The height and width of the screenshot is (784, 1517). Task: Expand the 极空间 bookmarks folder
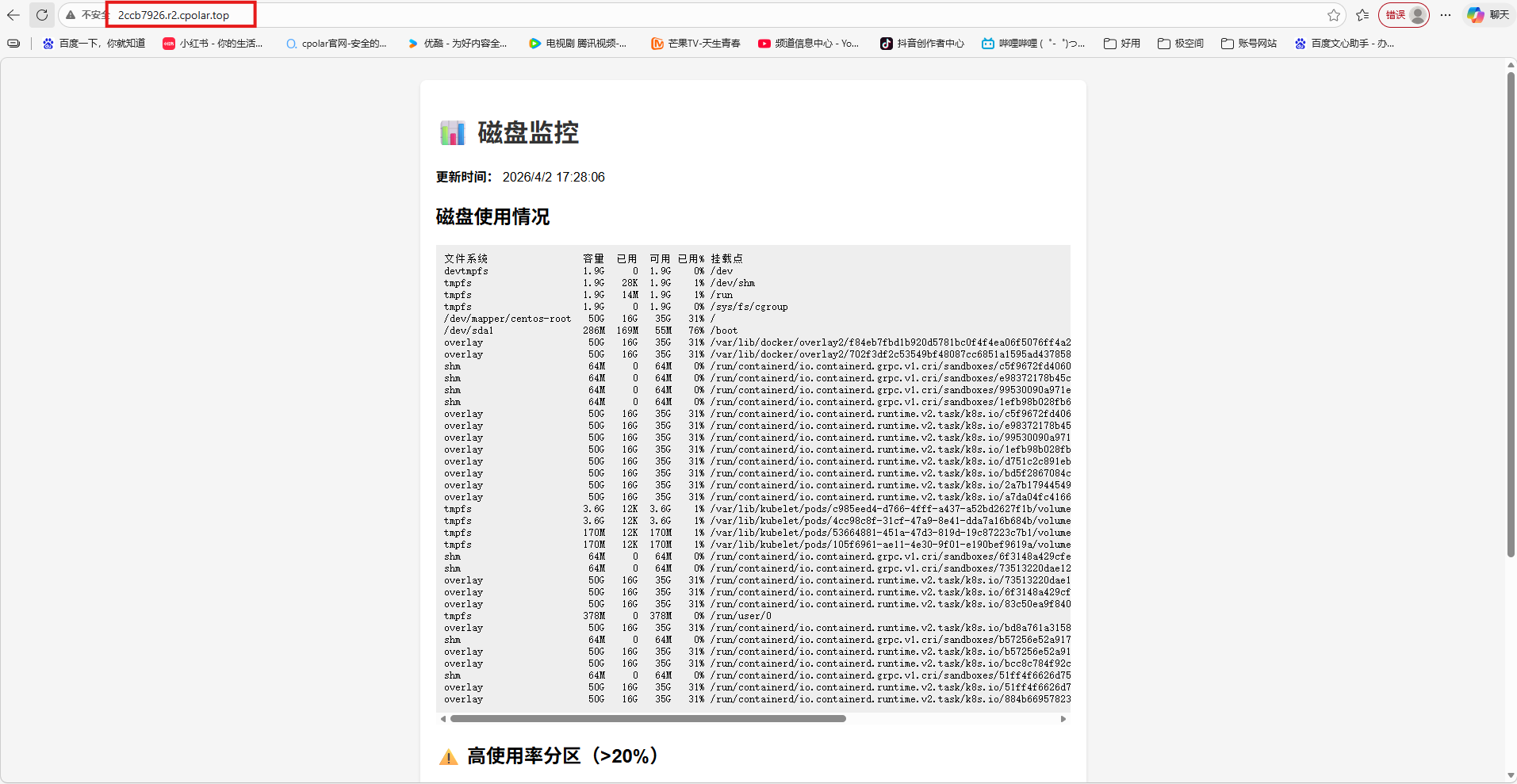coord(1181,44)
